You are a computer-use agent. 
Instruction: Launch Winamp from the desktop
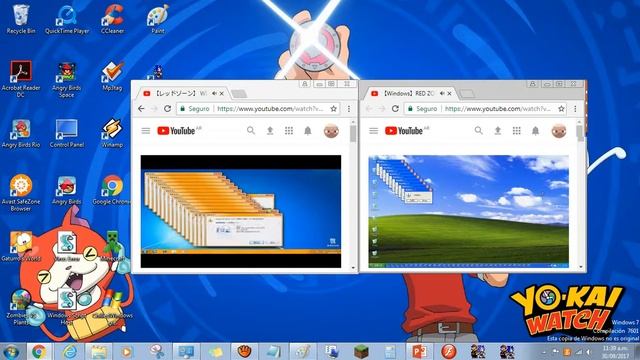tap(112, 133)
